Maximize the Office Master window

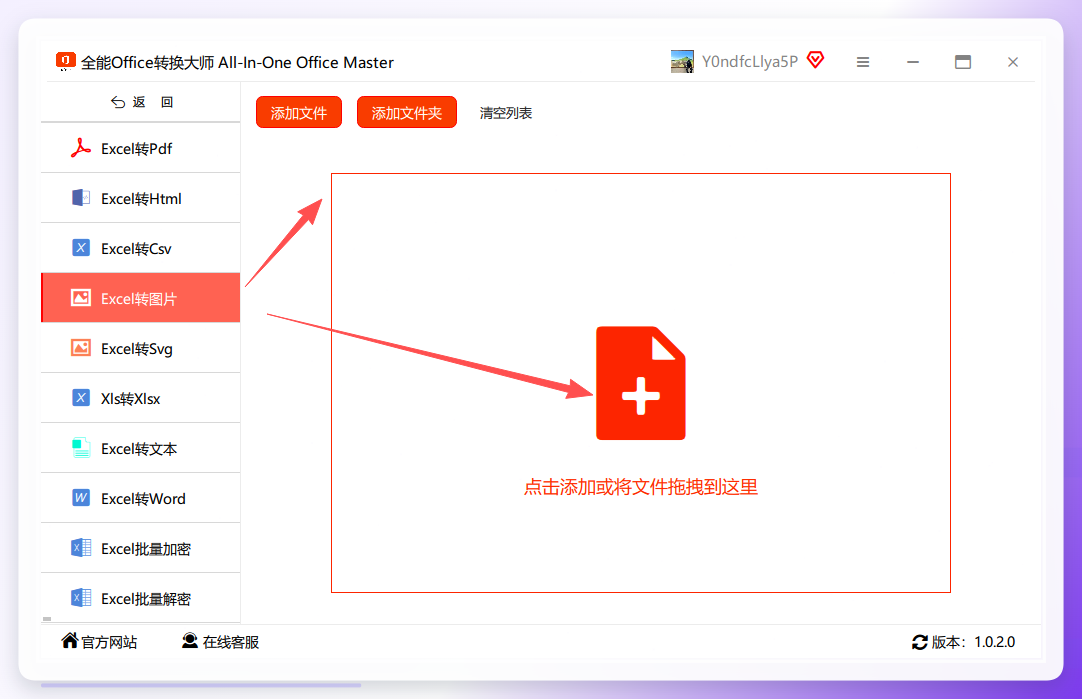click(x=963, y=62)
